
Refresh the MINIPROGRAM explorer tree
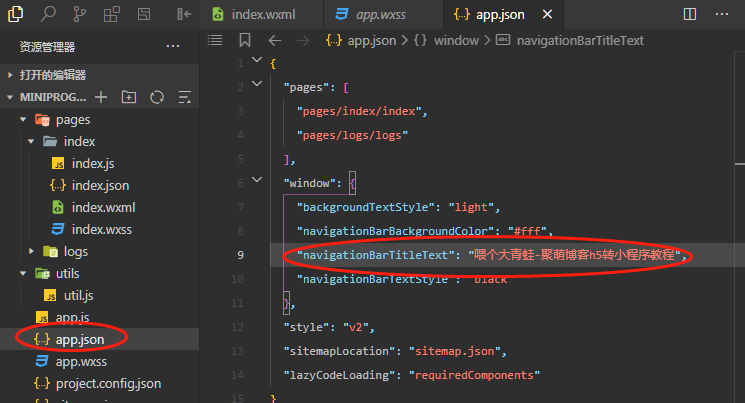(156, 97)
